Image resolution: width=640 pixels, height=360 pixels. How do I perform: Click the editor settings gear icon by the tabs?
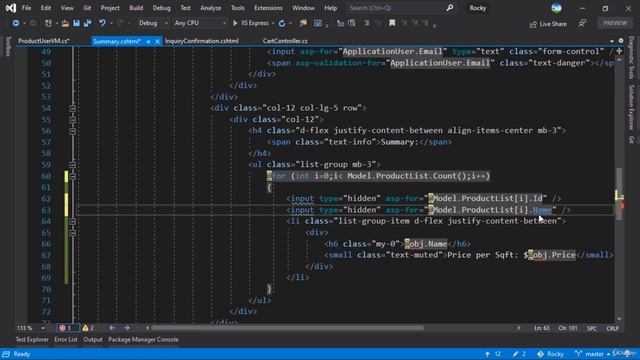tap(621, 41)
